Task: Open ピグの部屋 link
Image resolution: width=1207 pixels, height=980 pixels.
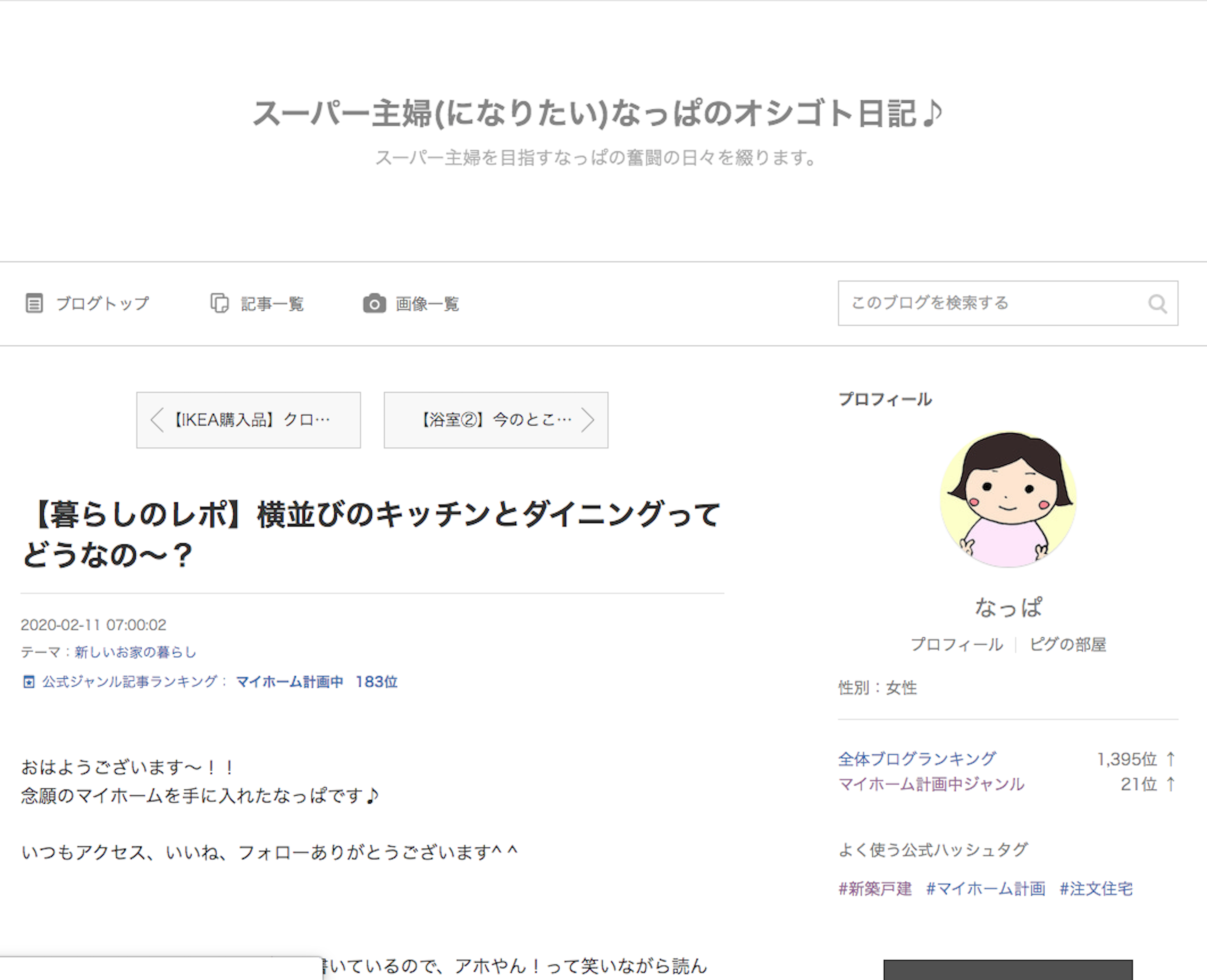Action: (1068, 645)
